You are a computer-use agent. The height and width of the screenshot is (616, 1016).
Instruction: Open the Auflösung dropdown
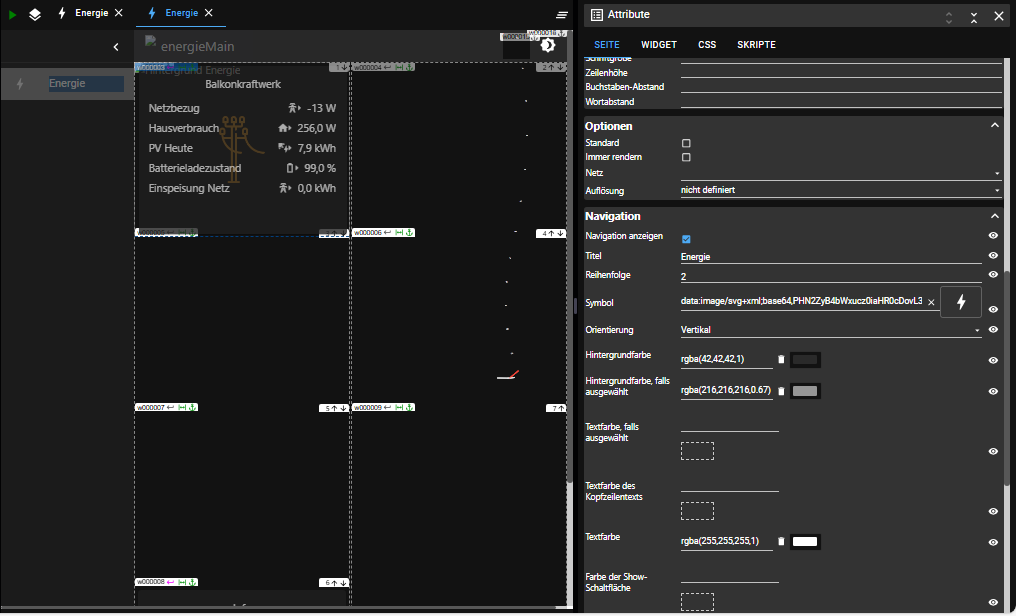click(x=840, y=189)
